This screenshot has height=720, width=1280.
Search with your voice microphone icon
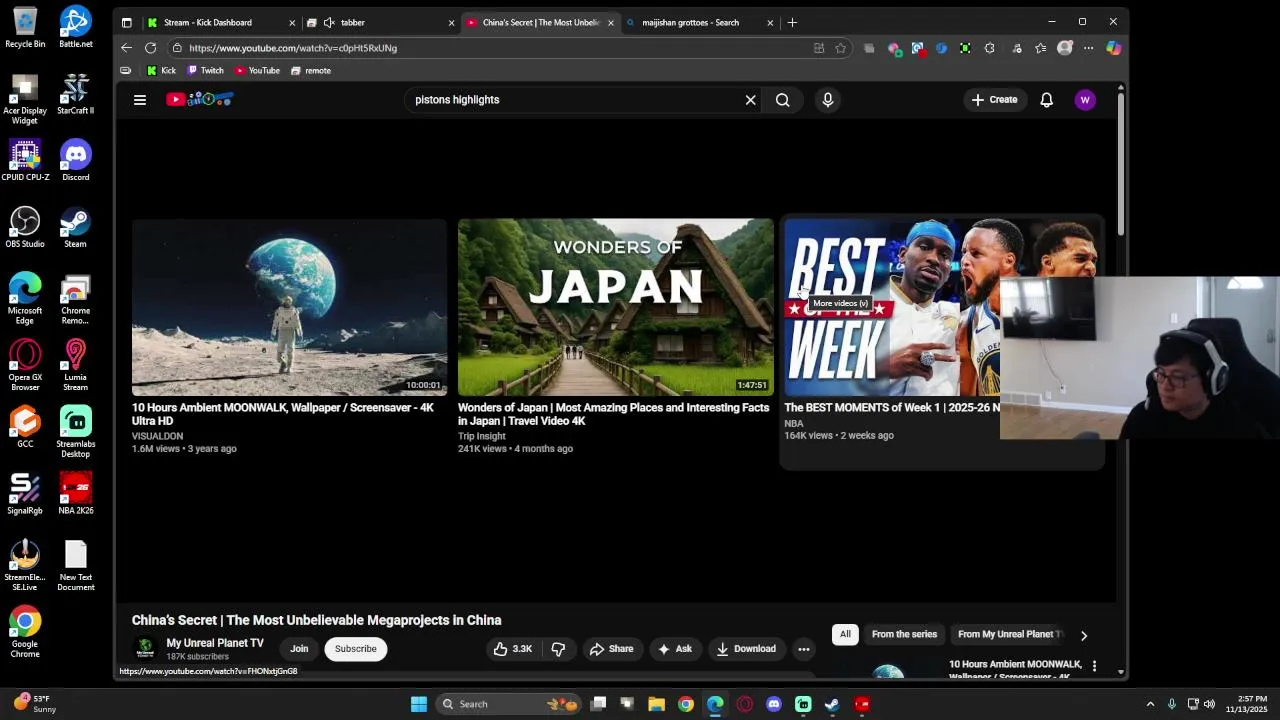pyautogui.click(x=827, y=100)
